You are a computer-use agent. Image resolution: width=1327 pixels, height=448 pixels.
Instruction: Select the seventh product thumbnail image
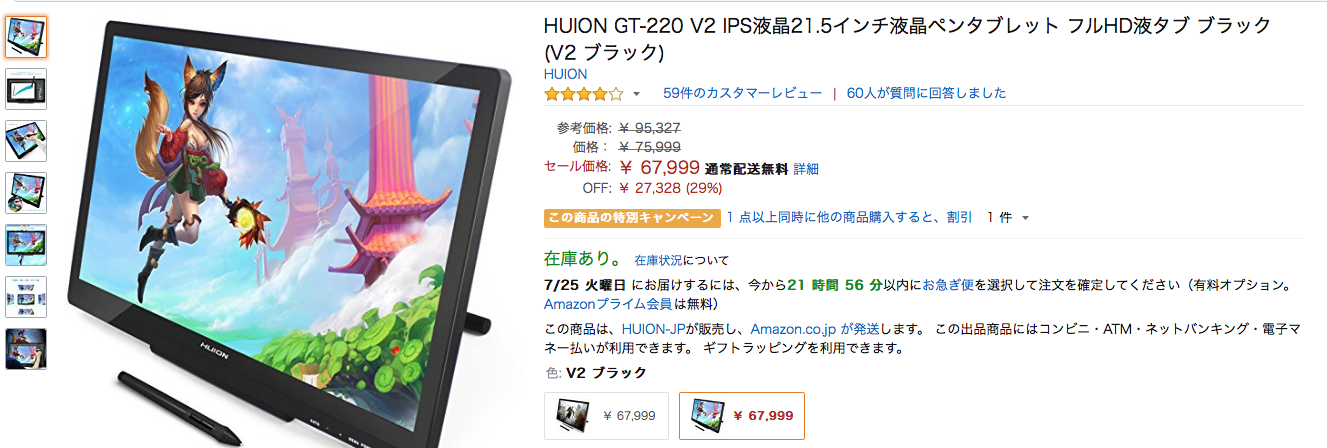[x=26, y=349]
